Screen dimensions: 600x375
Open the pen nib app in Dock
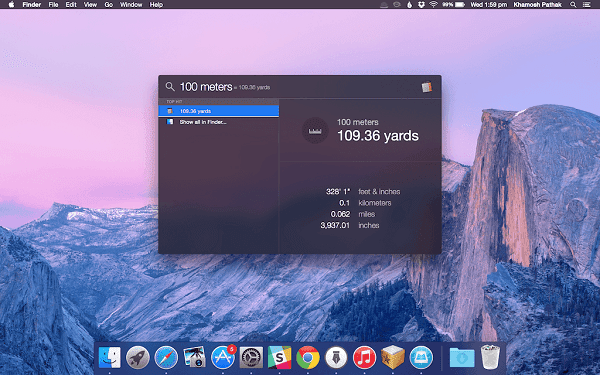(x=336, y=358)
